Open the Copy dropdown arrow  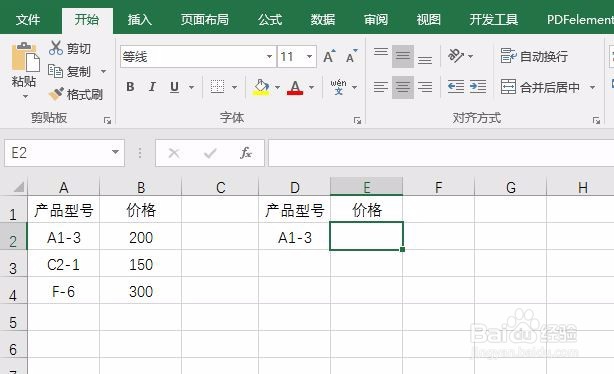pyautogui.click(x=104, y=71)
